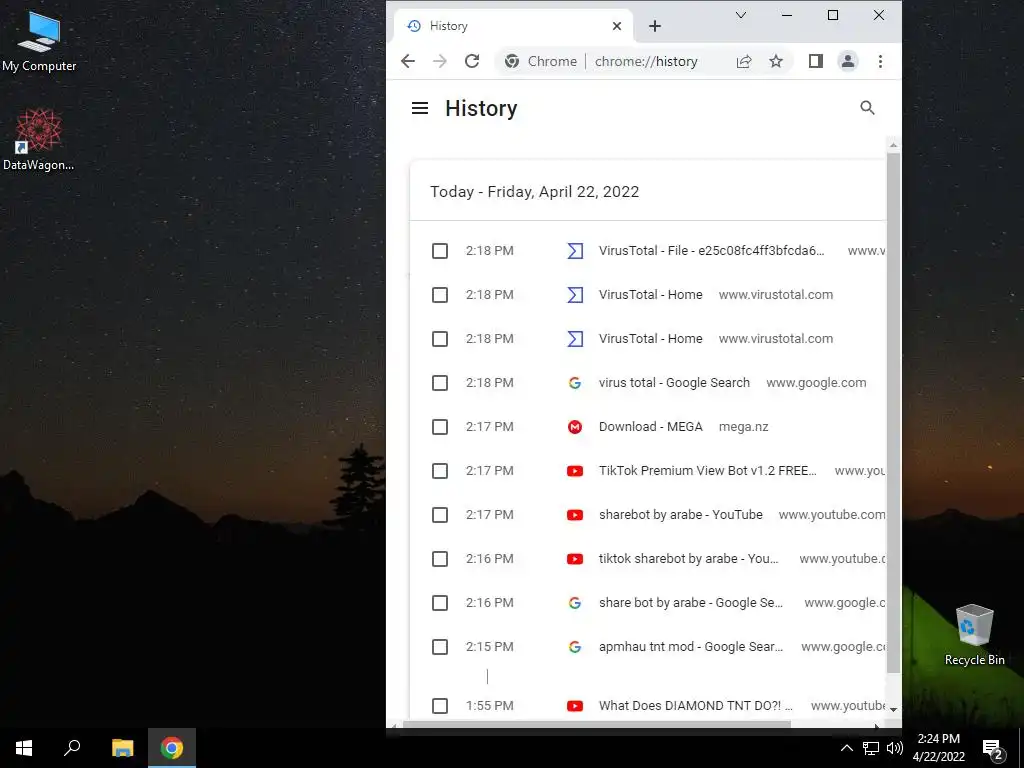
Task: Open a new tab with plus button
Action: [655, 26]
